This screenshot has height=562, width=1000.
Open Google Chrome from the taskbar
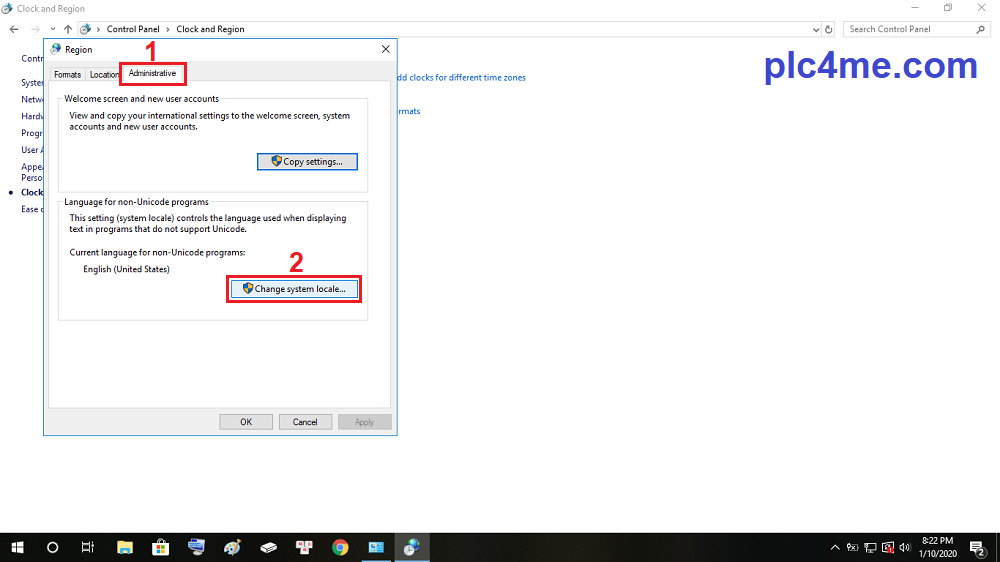340,547
